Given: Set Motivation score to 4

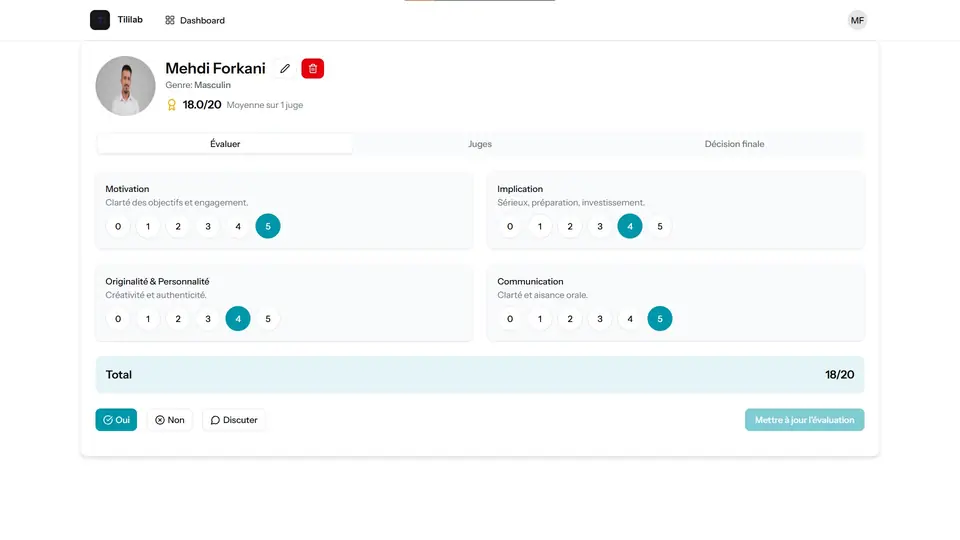Looking at the screenshot, I should pos(238,227).
